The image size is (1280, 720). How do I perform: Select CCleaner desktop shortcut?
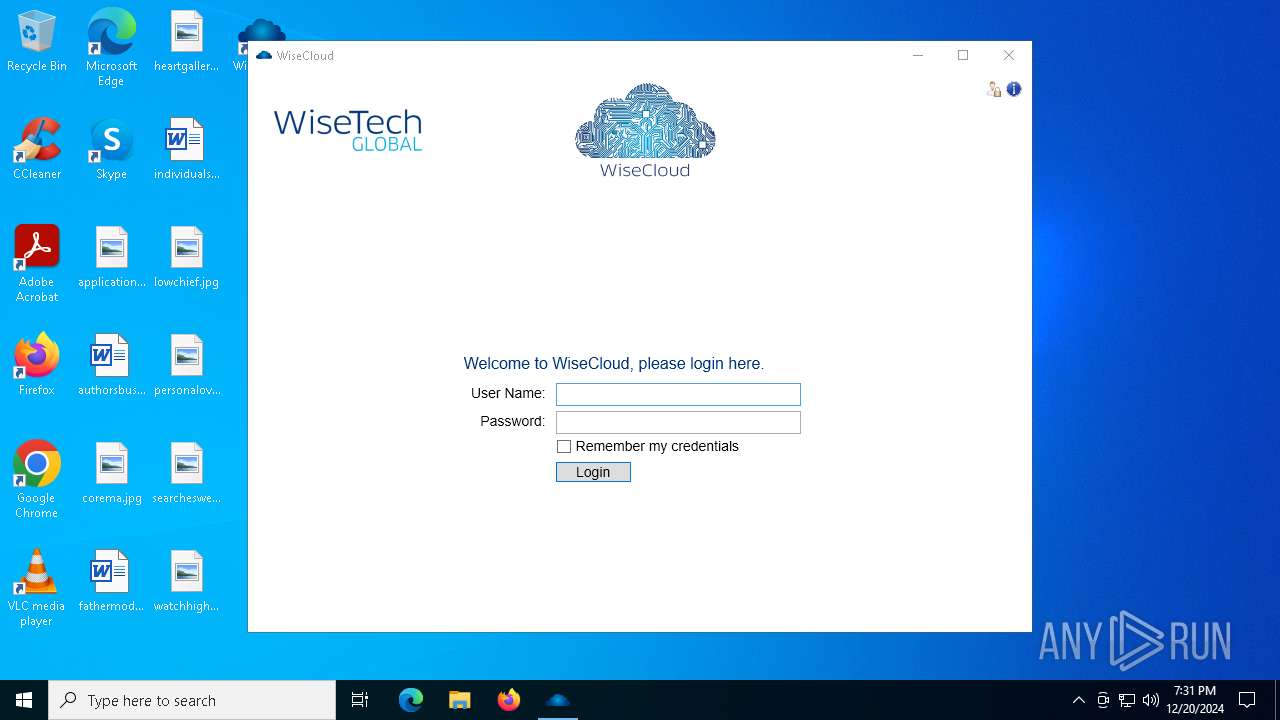pos(37,150)
